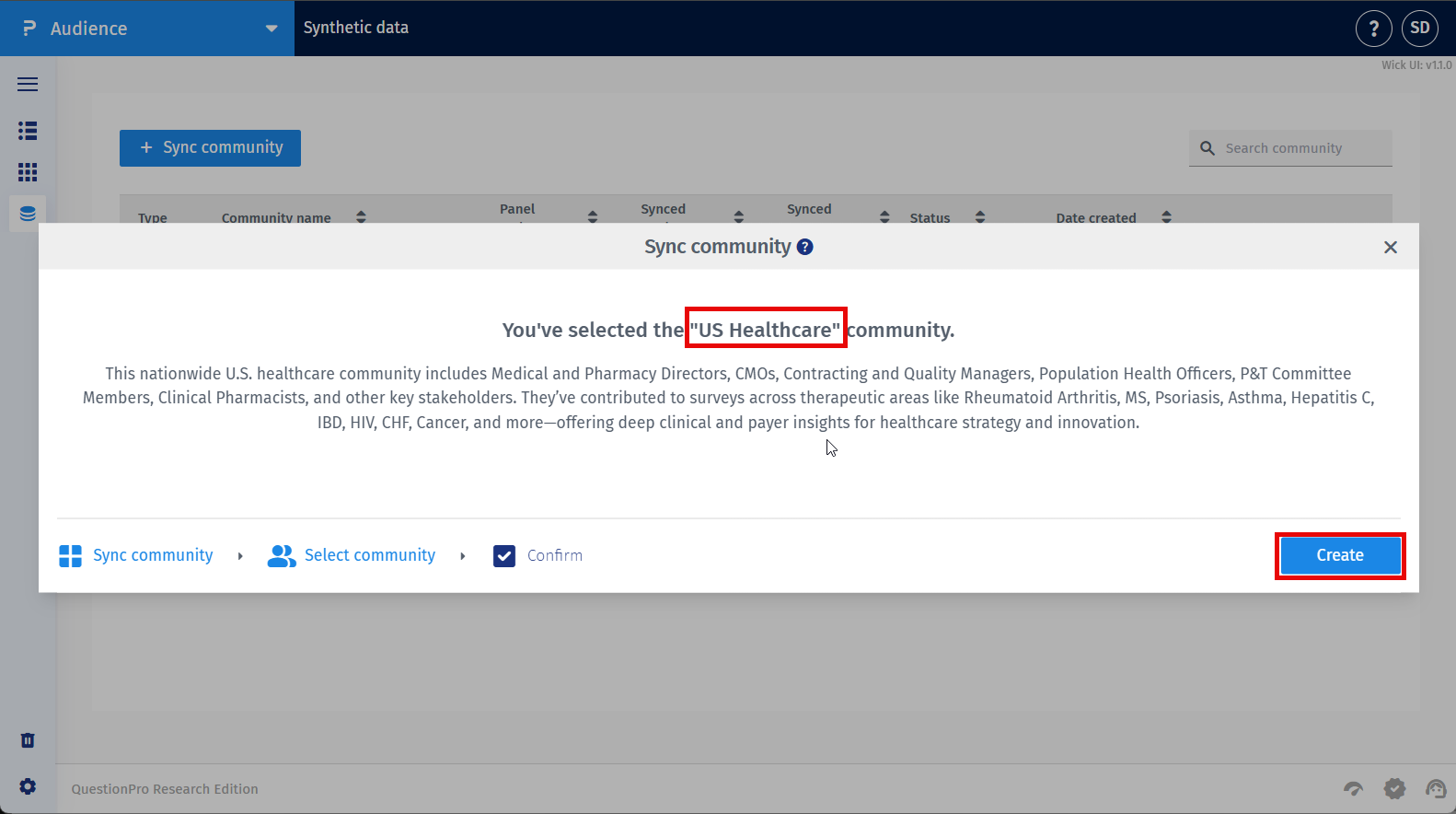Open the Synthetic data tab
The image size is (1456, 814).
point(356,28)
